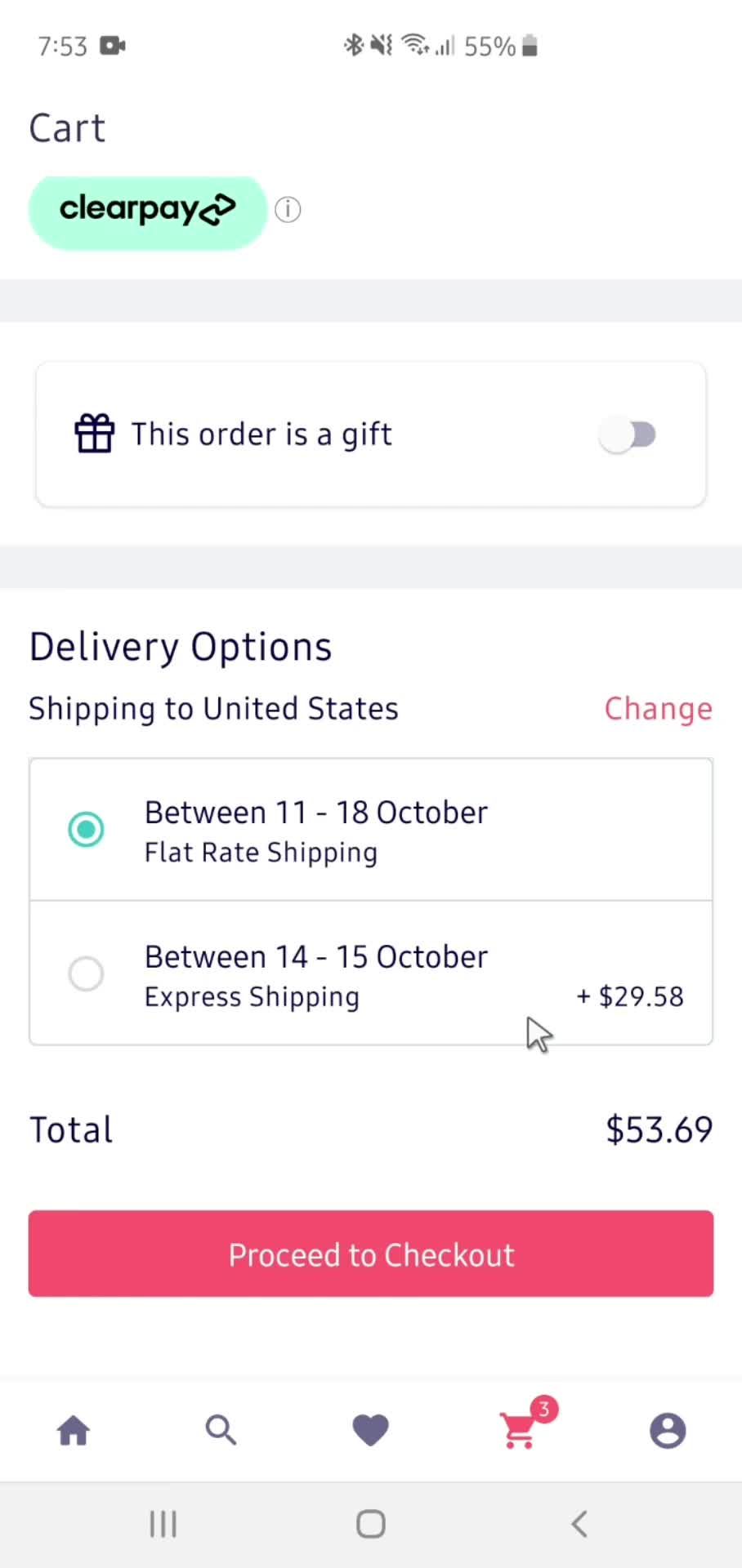This screenshot has height=1568, width=742.
Task: Click Proceed to Checkout
Action: coord(371,1254)
